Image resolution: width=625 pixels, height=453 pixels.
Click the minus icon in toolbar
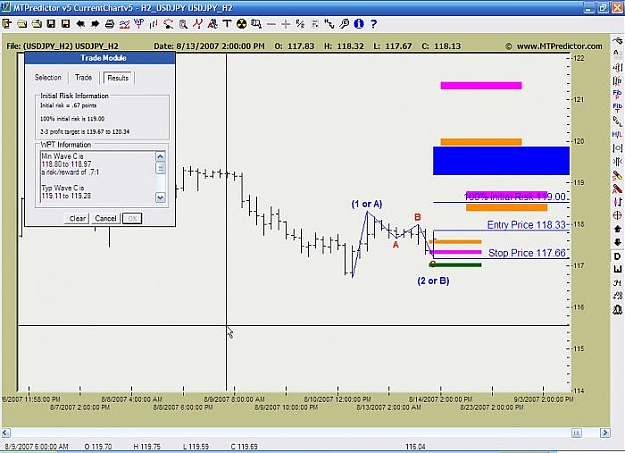[271, 25]
